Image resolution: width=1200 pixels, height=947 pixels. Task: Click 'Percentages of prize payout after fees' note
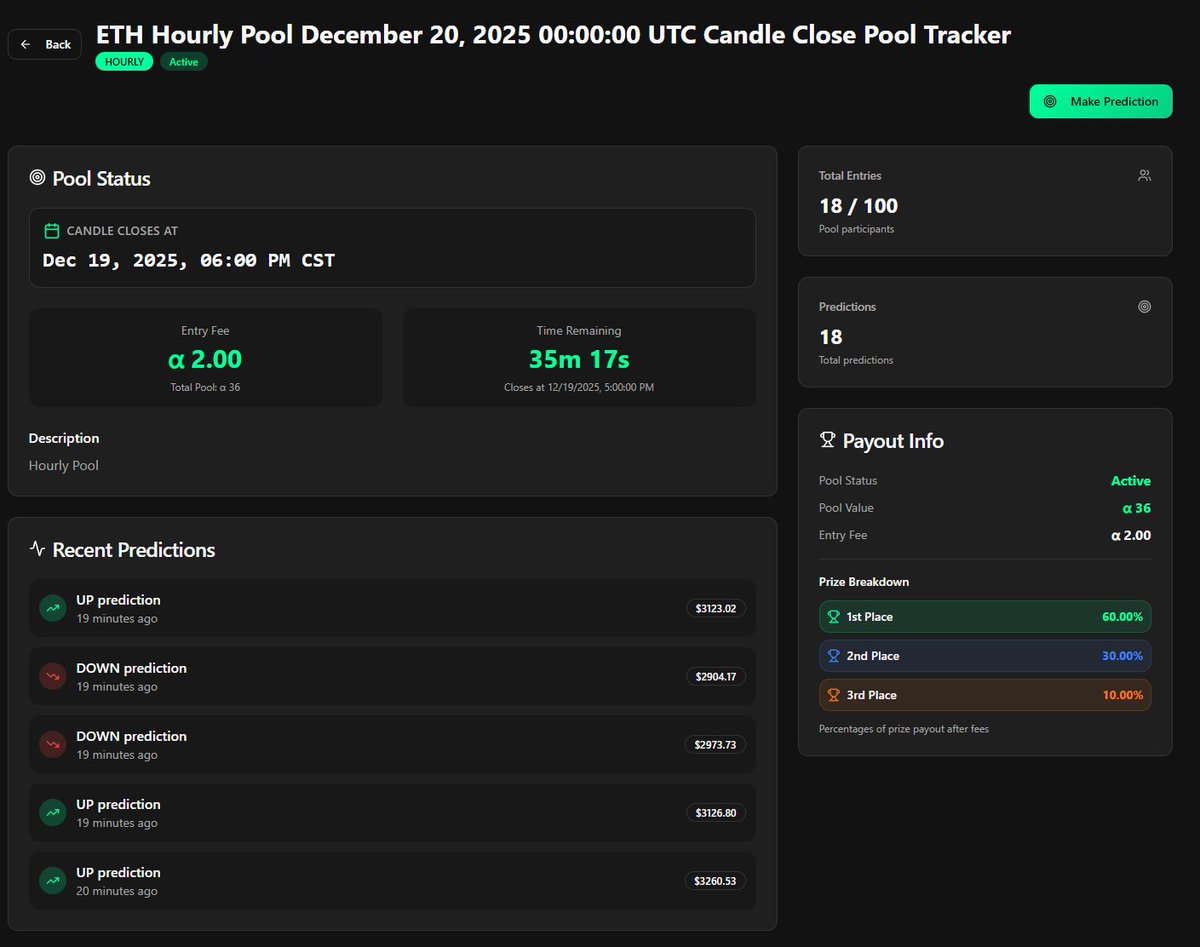[904, 729]
